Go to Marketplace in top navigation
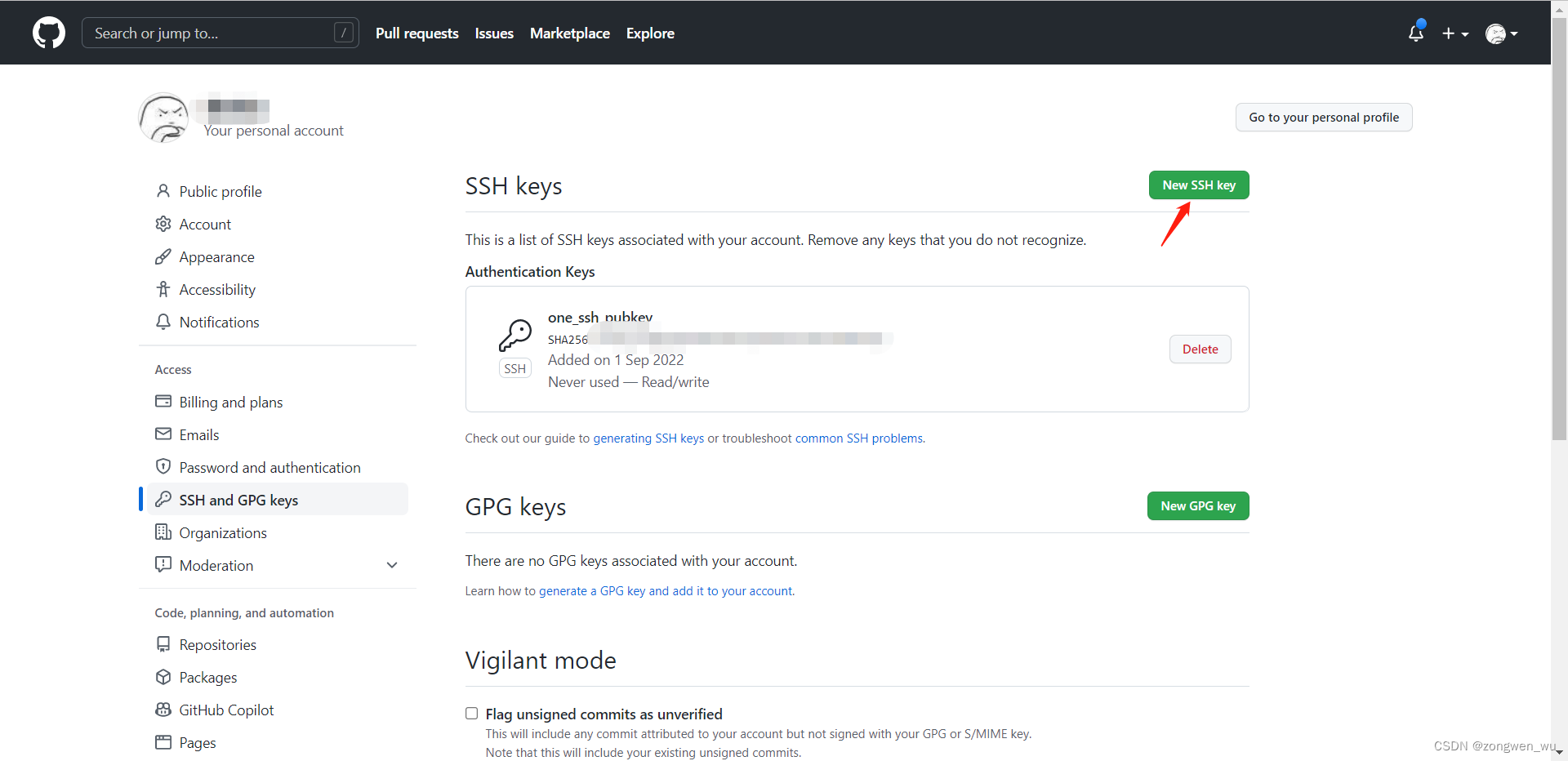1568x761 pixels. tap(570, 33)
